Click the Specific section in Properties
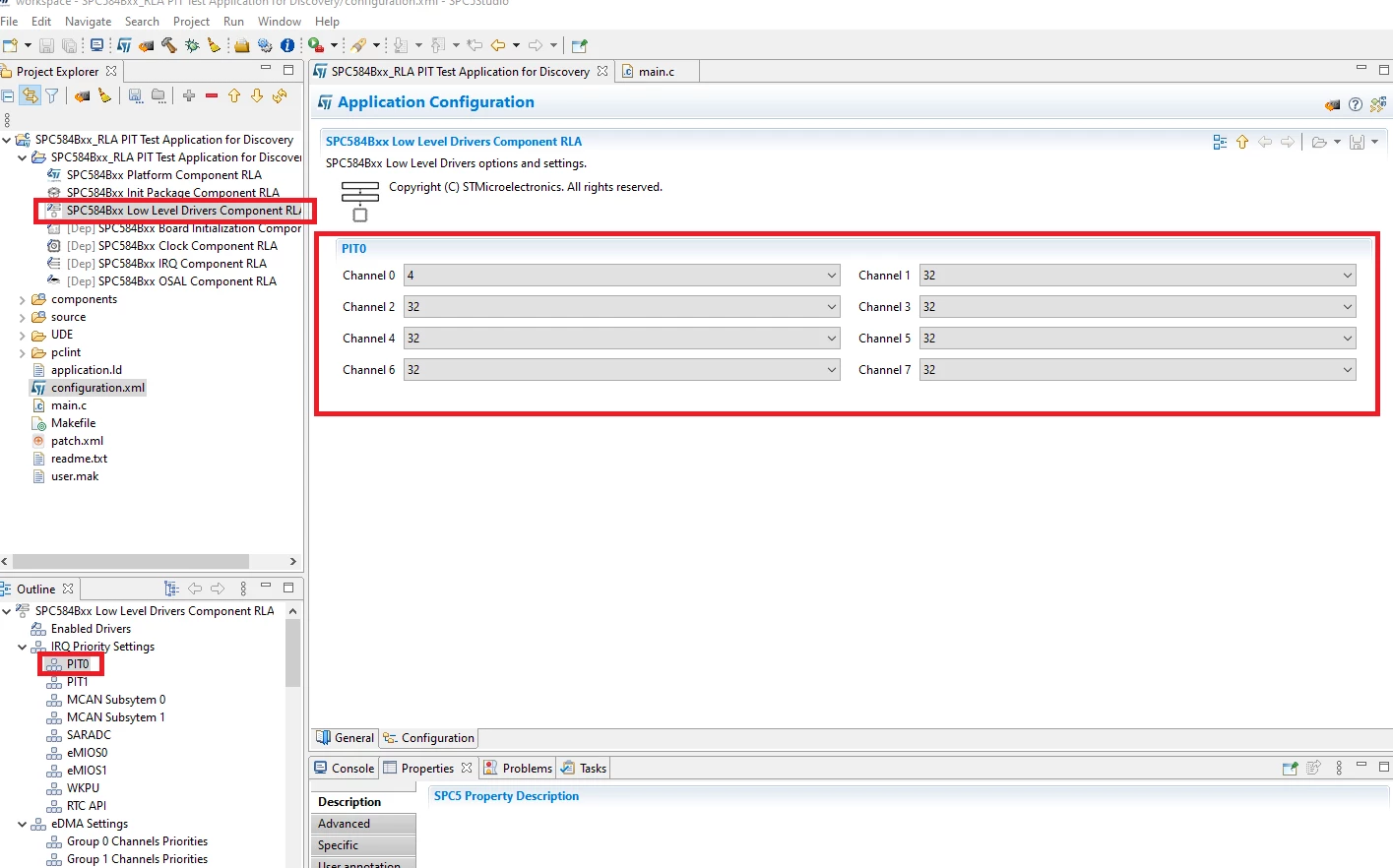Screen dimensions: 1393x868 pos(364,845)
